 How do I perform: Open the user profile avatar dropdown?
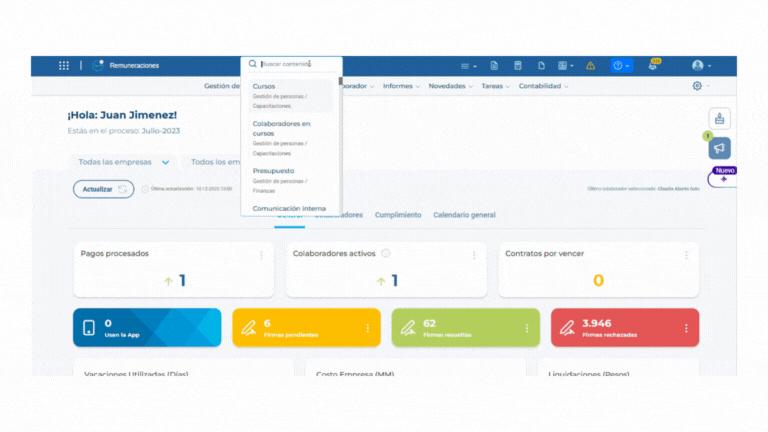[x=701, y=66]
